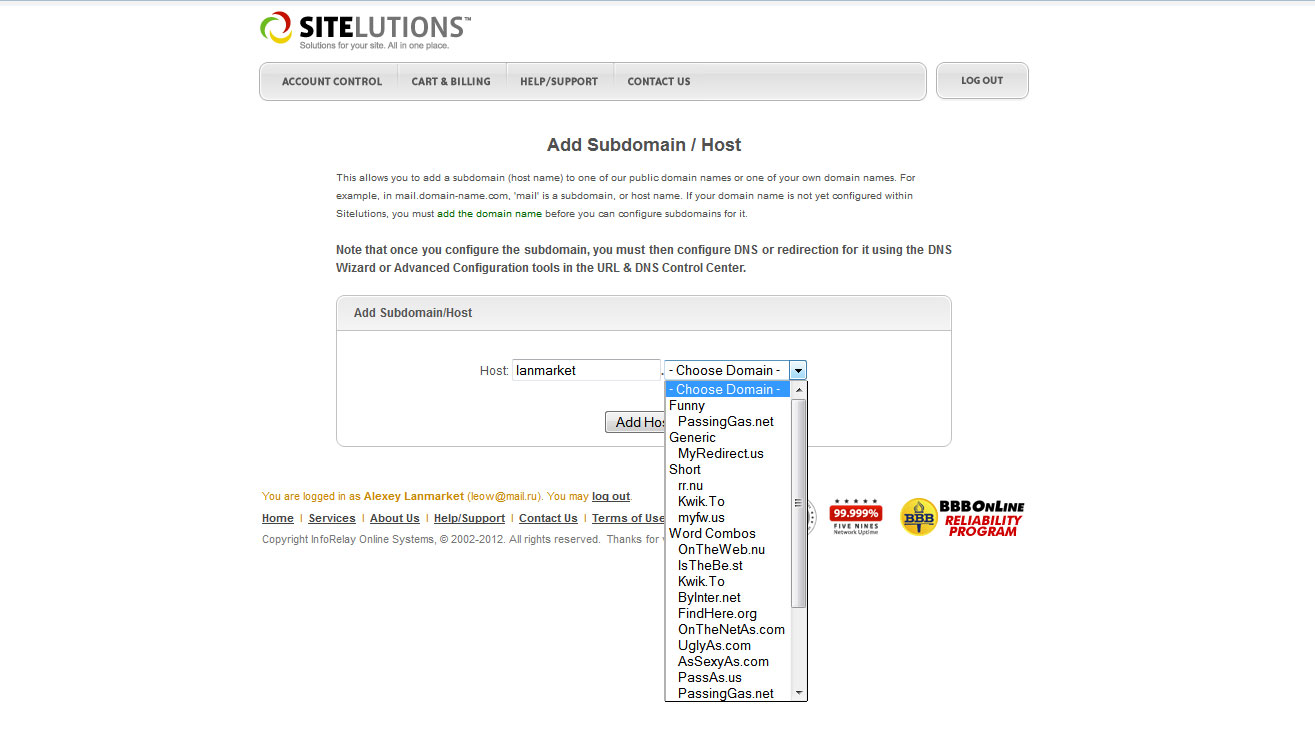
Task: Pick OnTheWeb.nu from Word Combos
Action: click(721, 549)
